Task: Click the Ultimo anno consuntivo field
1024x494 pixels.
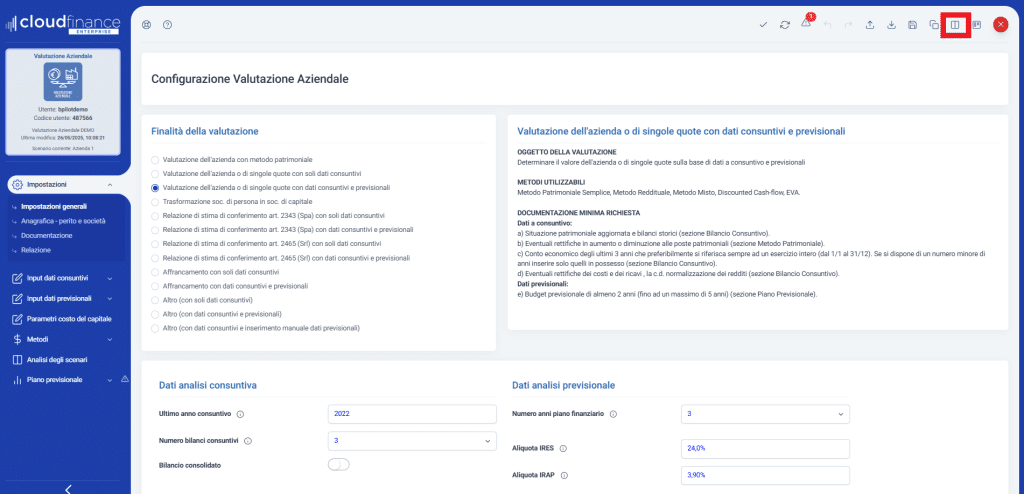Action: click(x=412, y=414)
